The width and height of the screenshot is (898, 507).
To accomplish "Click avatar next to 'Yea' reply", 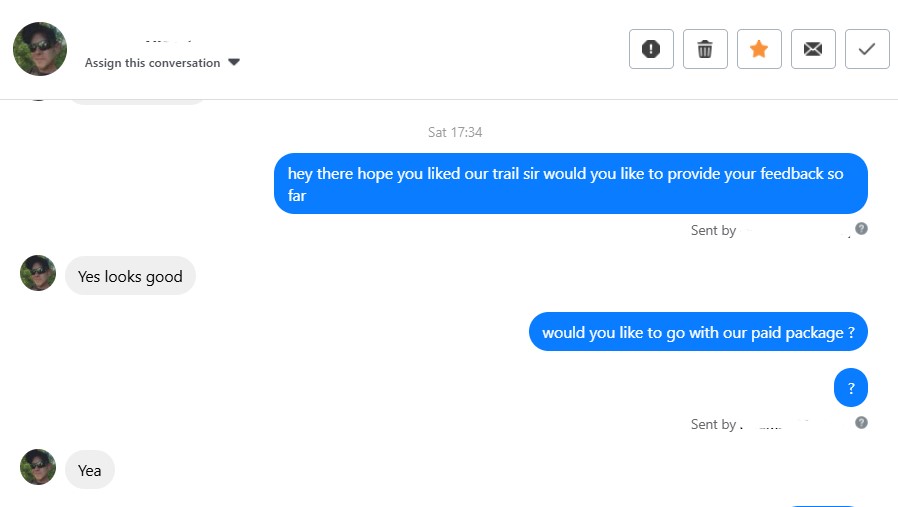I will (x=38, y=468).
